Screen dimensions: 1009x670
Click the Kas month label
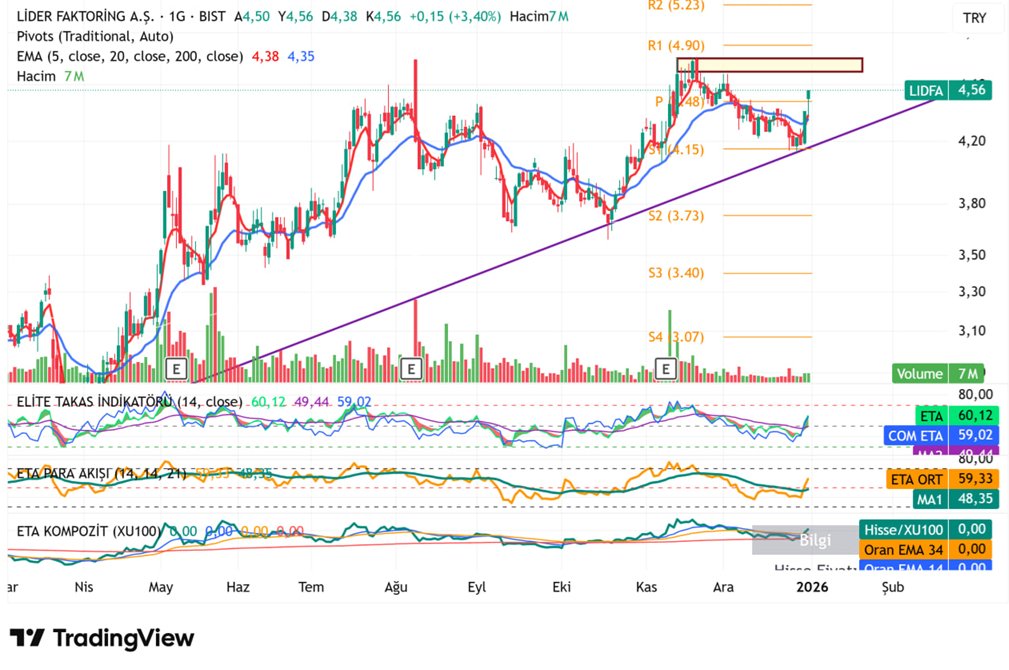646,587
